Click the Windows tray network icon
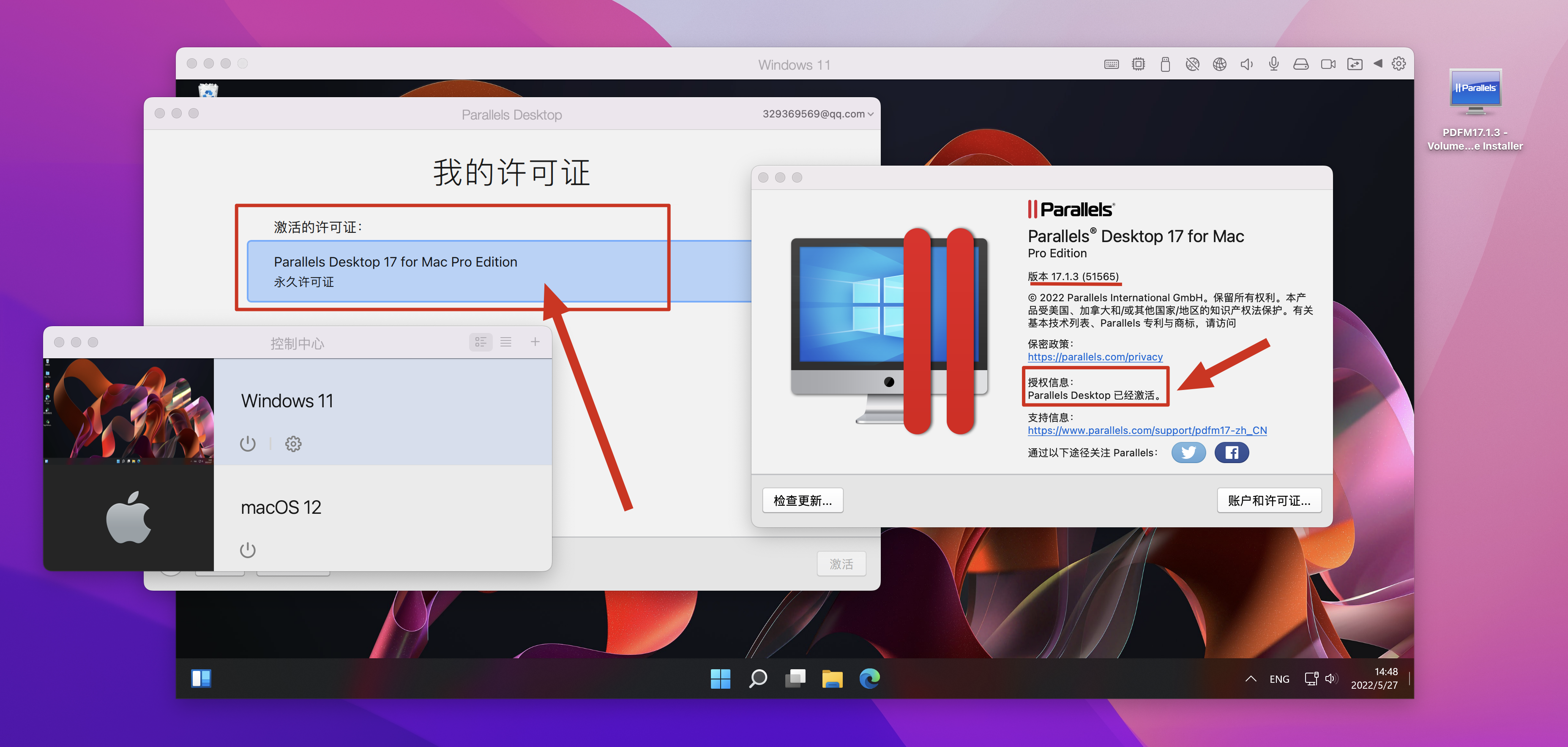Screen dimensions: 1568x747 pos(1311,678)
